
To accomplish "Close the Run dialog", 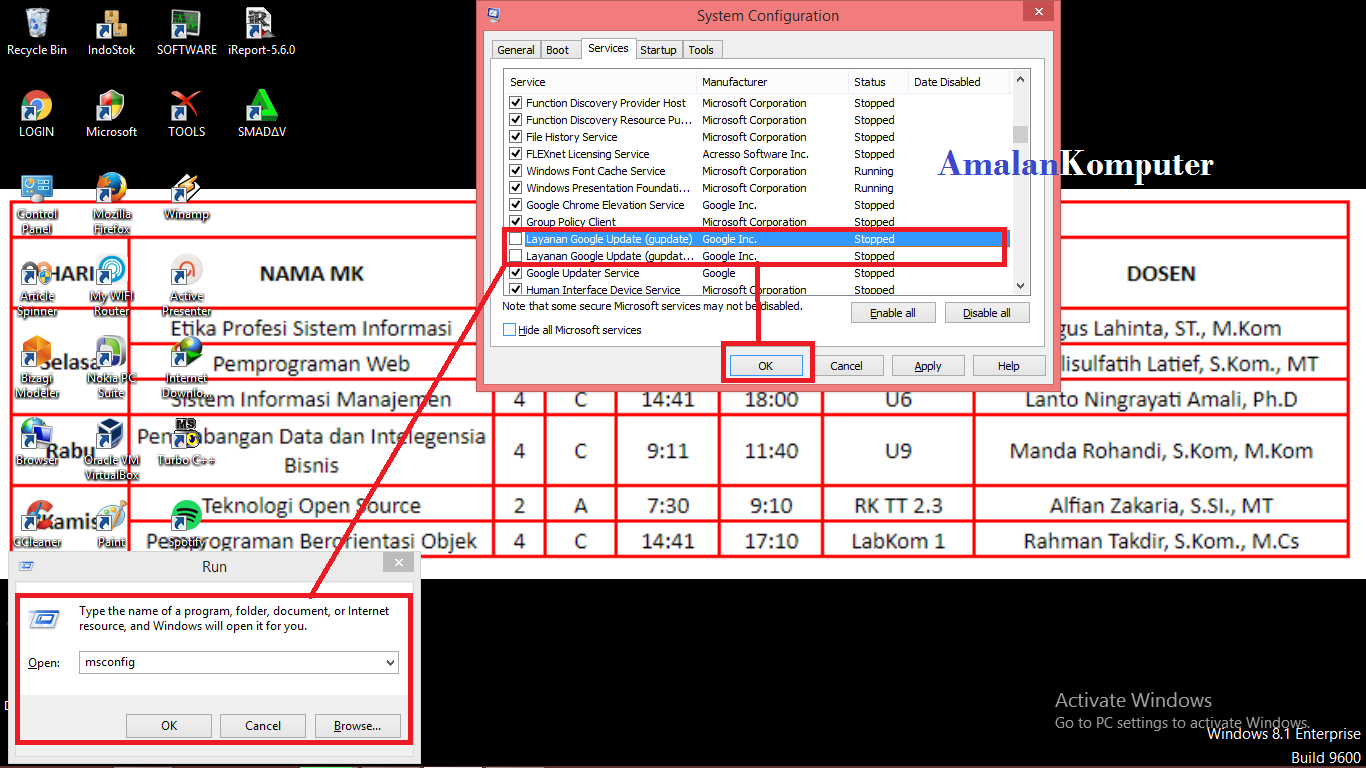I will pyautogui.click(x=398, y=564).
